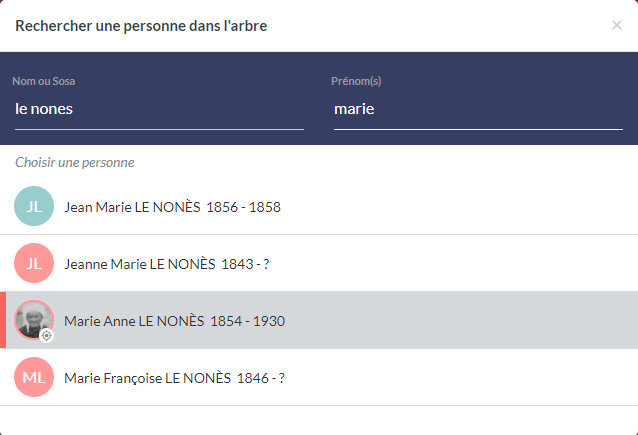Close the person search dialog
The image size is (638, 435).
[x=616, y=25]
